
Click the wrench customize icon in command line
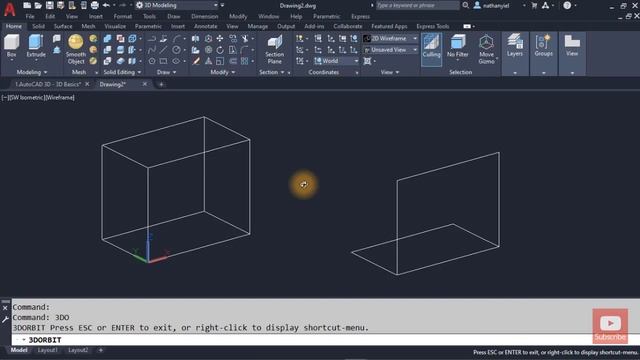tap(5, 320)
